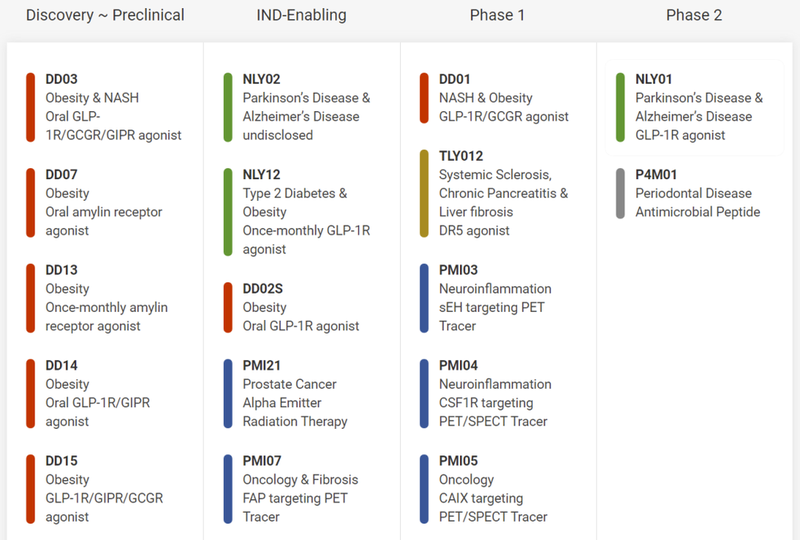Screen dimensions: 800x540
Task: Select the Phase 2 column header
Action: pyautogui.click(x=694, y=15)
